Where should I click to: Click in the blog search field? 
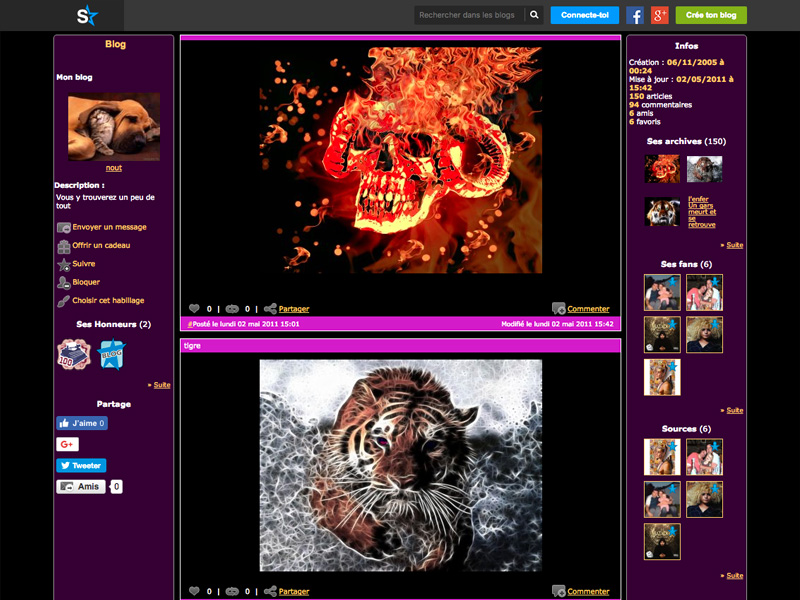[x=468, y=15]
